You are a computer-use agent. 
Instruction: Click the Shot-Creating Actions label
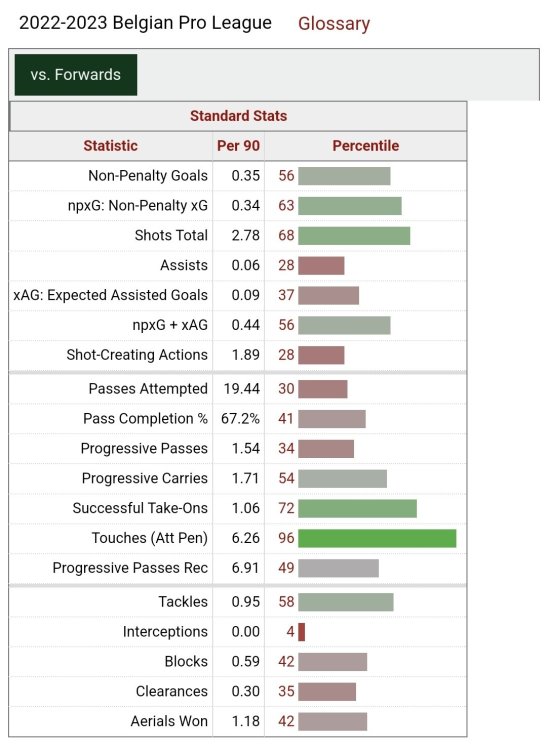pyautogui.click(x=137, y=355)
